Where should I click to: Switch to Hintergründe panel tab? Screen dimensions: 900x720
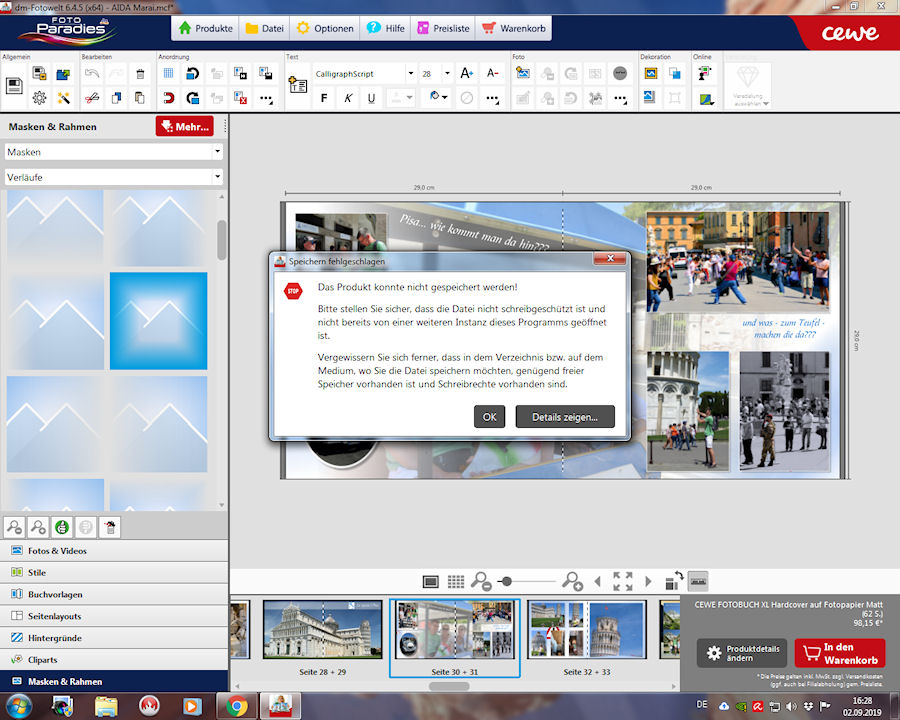point(55,637)
